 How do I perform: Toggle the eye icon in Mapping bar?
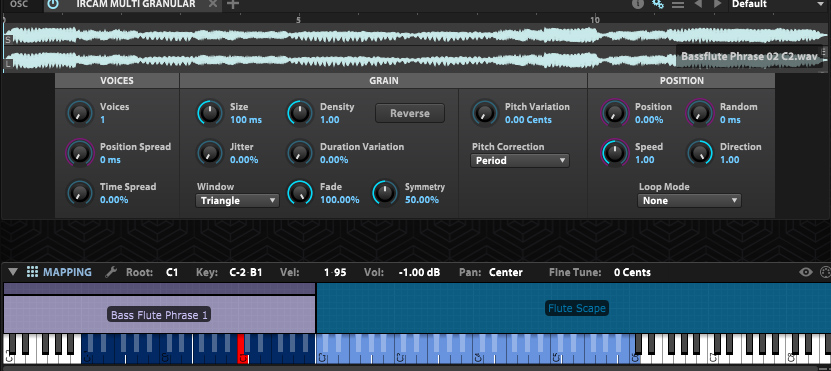tap(806, 272)
